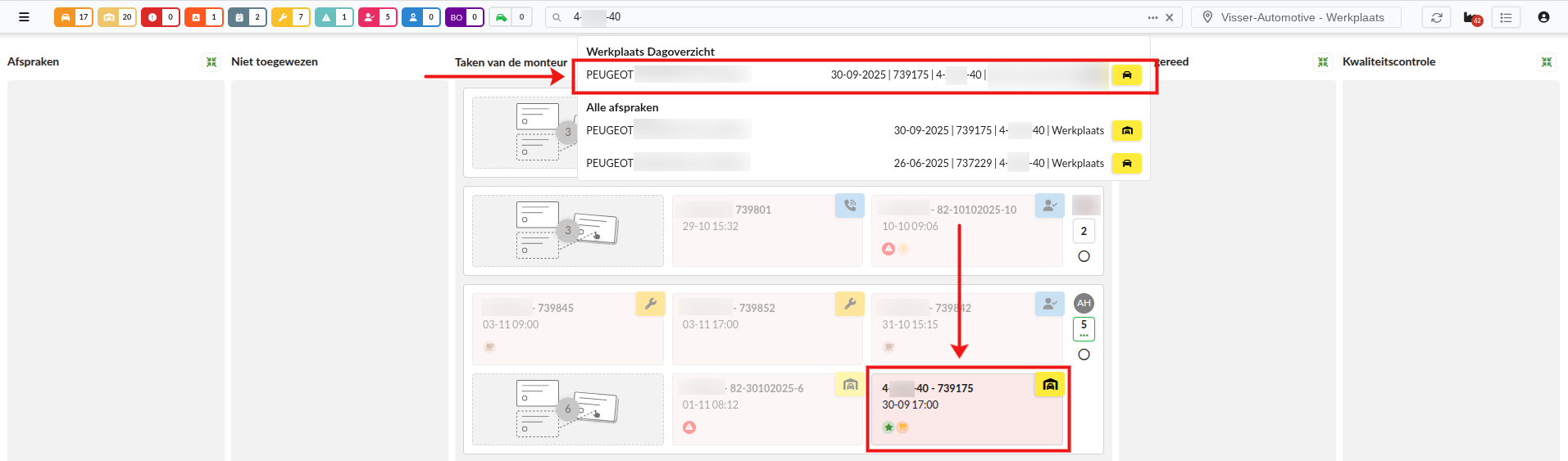This screenshot has height=461, width=1568.
Task: Refresh the workshop board
Action: coord(1436,17)
